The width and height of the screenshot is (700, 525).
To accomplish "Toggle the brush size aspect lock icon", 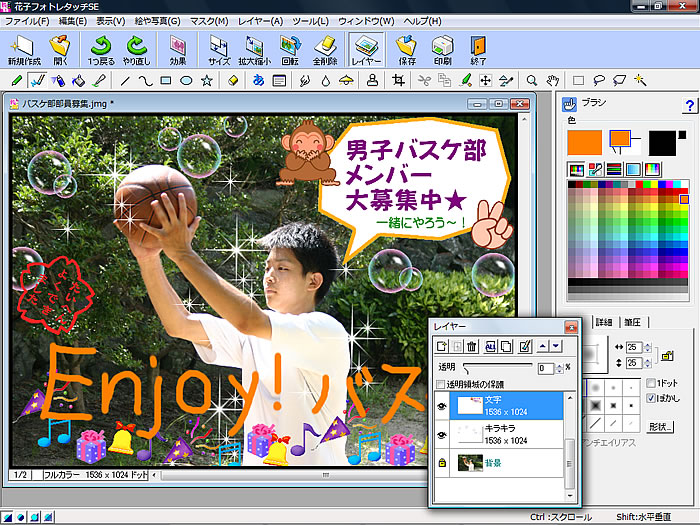I will 667,355.
